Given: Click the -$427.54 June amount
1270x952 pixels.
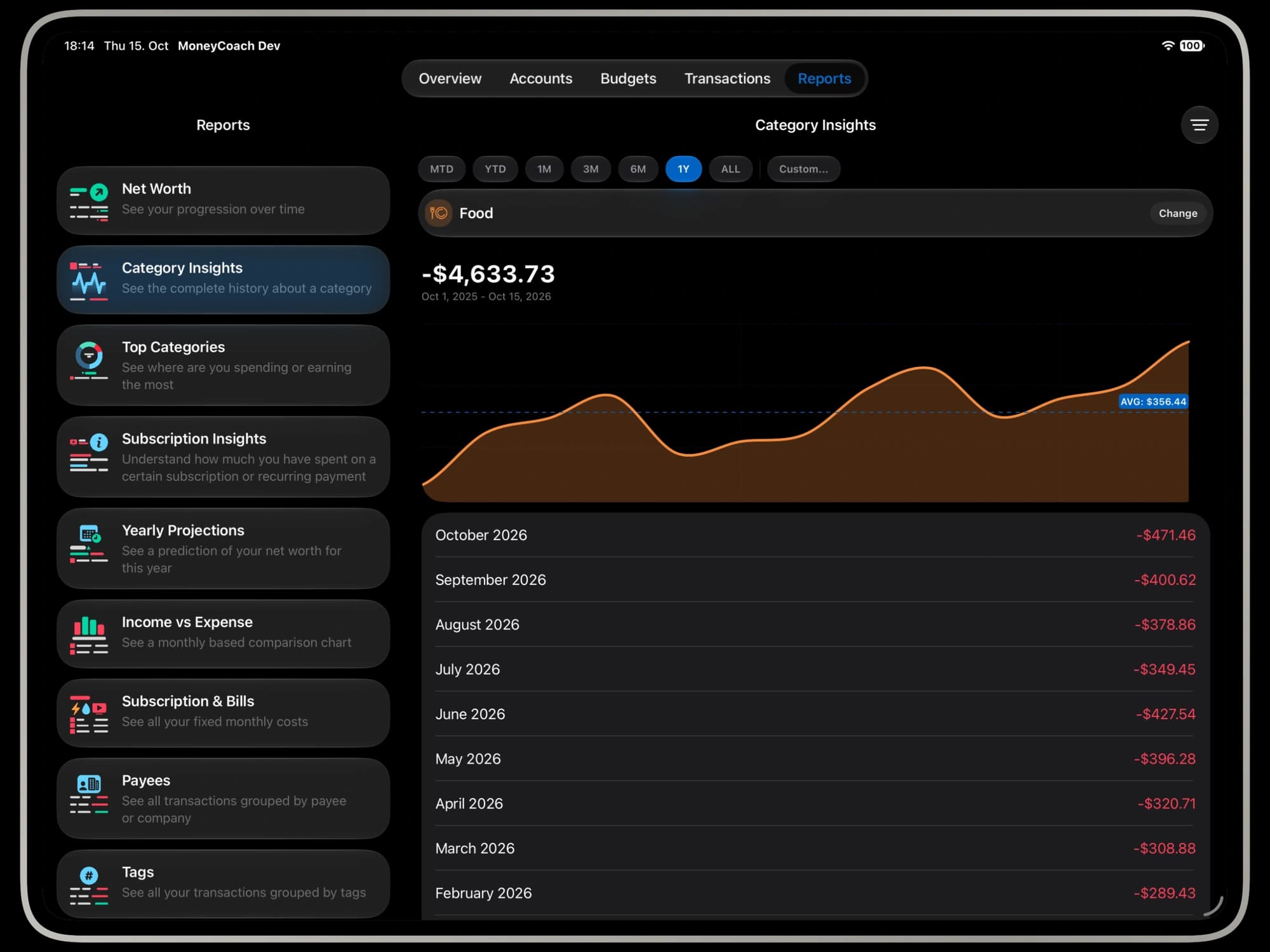Looking at the screenshot, I should (1165, 714).
